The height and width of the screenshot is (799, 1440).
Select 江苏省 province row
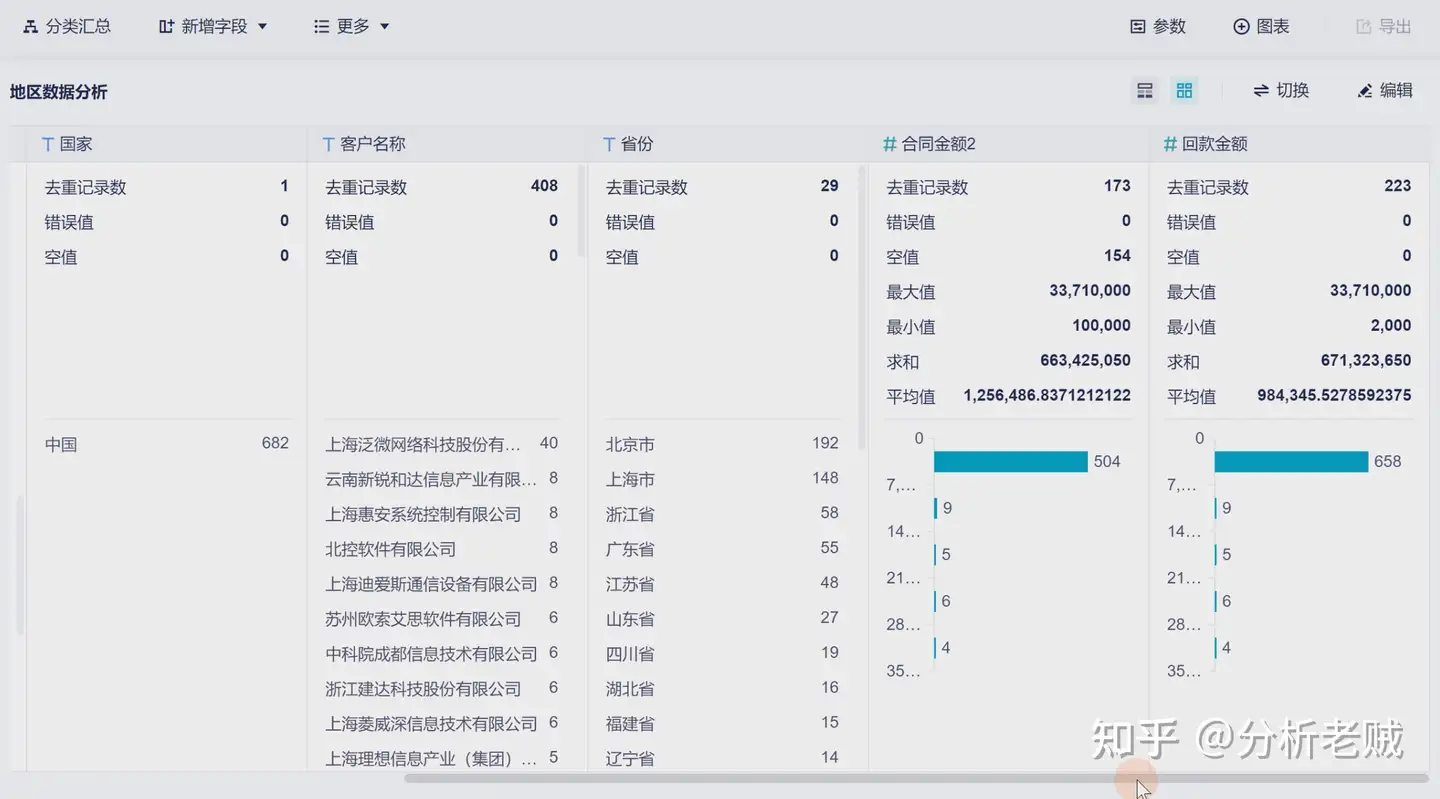(722, 584)
